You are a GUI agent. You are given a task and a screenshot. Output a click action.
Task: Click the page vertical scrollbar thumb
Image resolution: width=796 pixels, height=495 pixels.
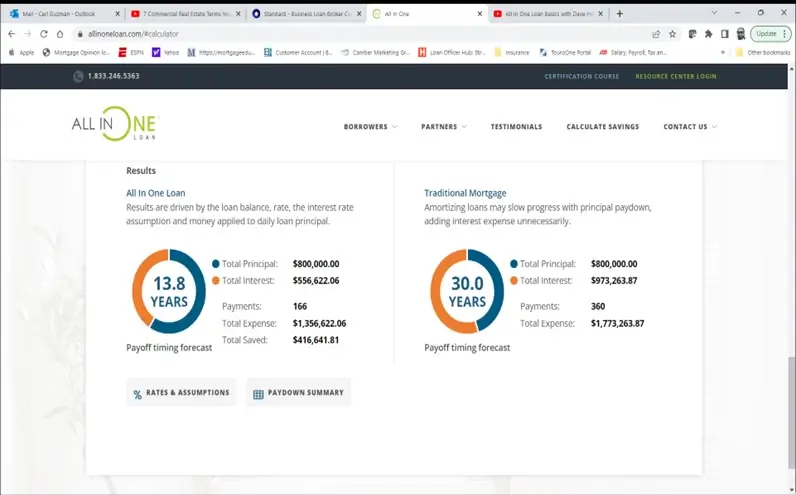[791, 412]
